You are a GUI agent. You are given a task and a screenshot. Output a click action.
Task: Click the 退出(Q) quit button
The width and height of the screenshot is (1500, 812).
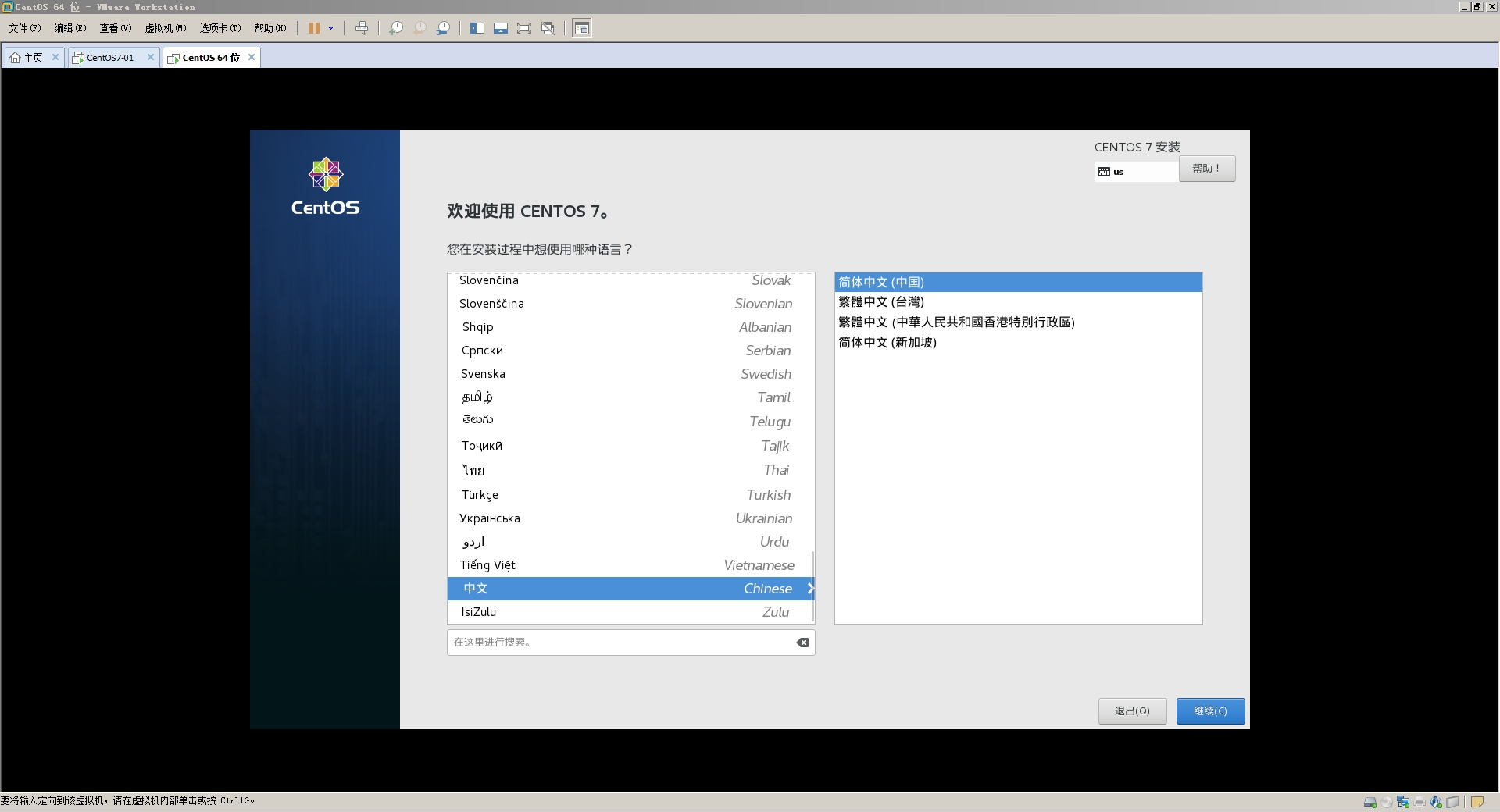[x=1132, y=711]
